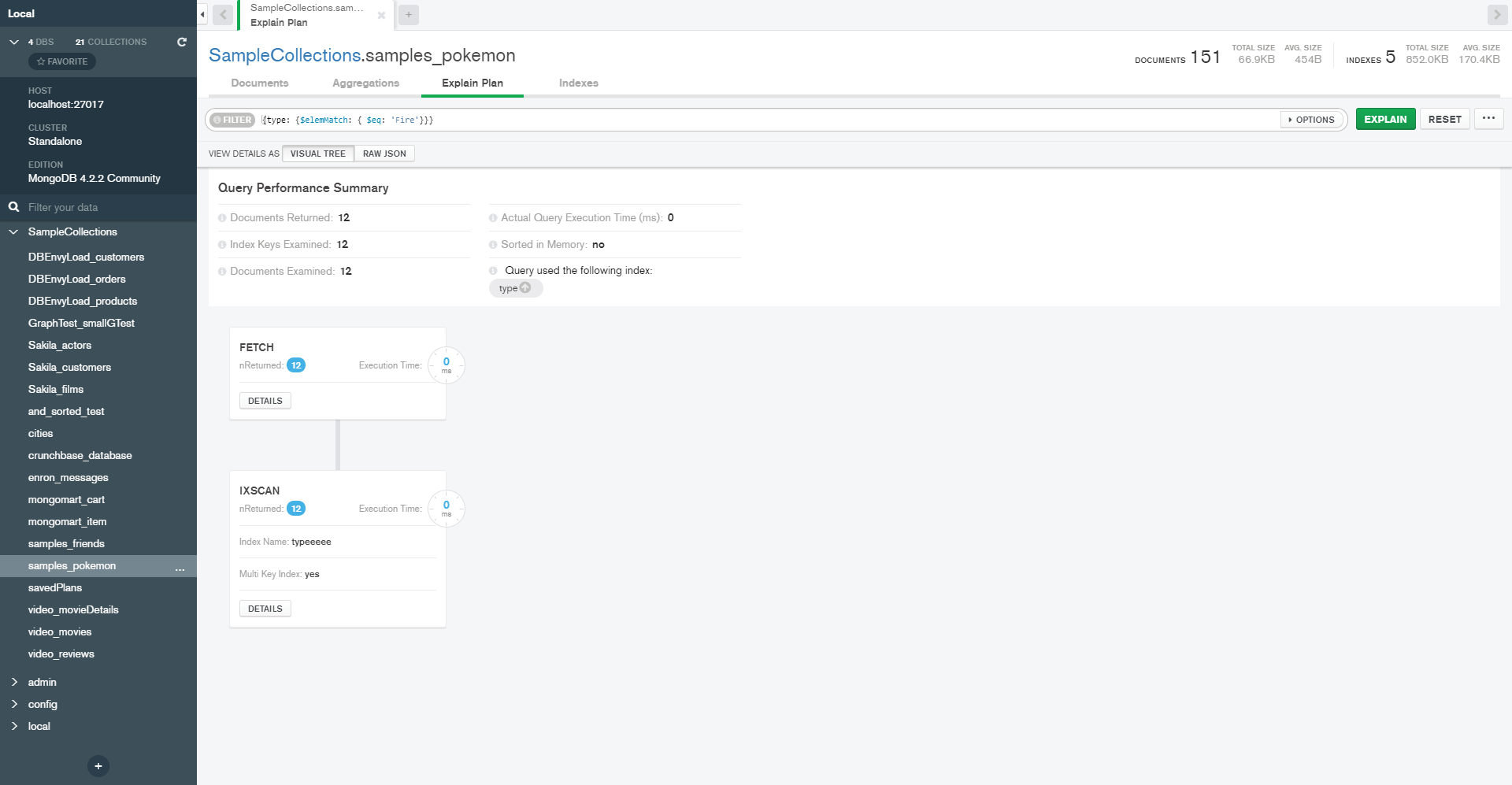Open the Aggregations tab
1512x785 pixels.
pos(366,83)
